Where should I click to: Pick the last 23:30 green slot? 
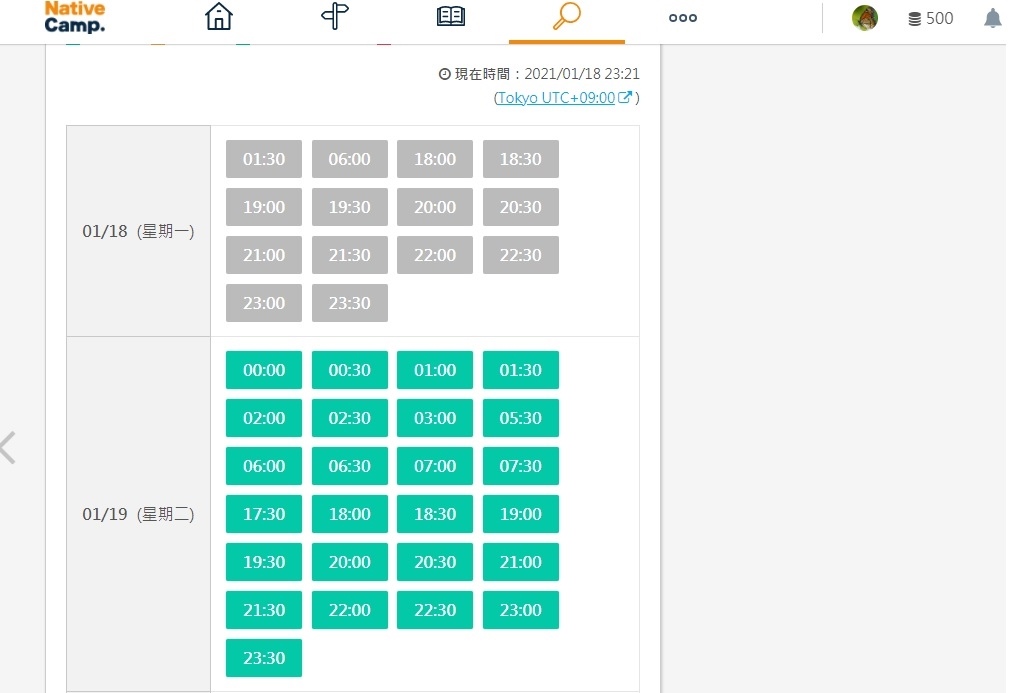264,658
